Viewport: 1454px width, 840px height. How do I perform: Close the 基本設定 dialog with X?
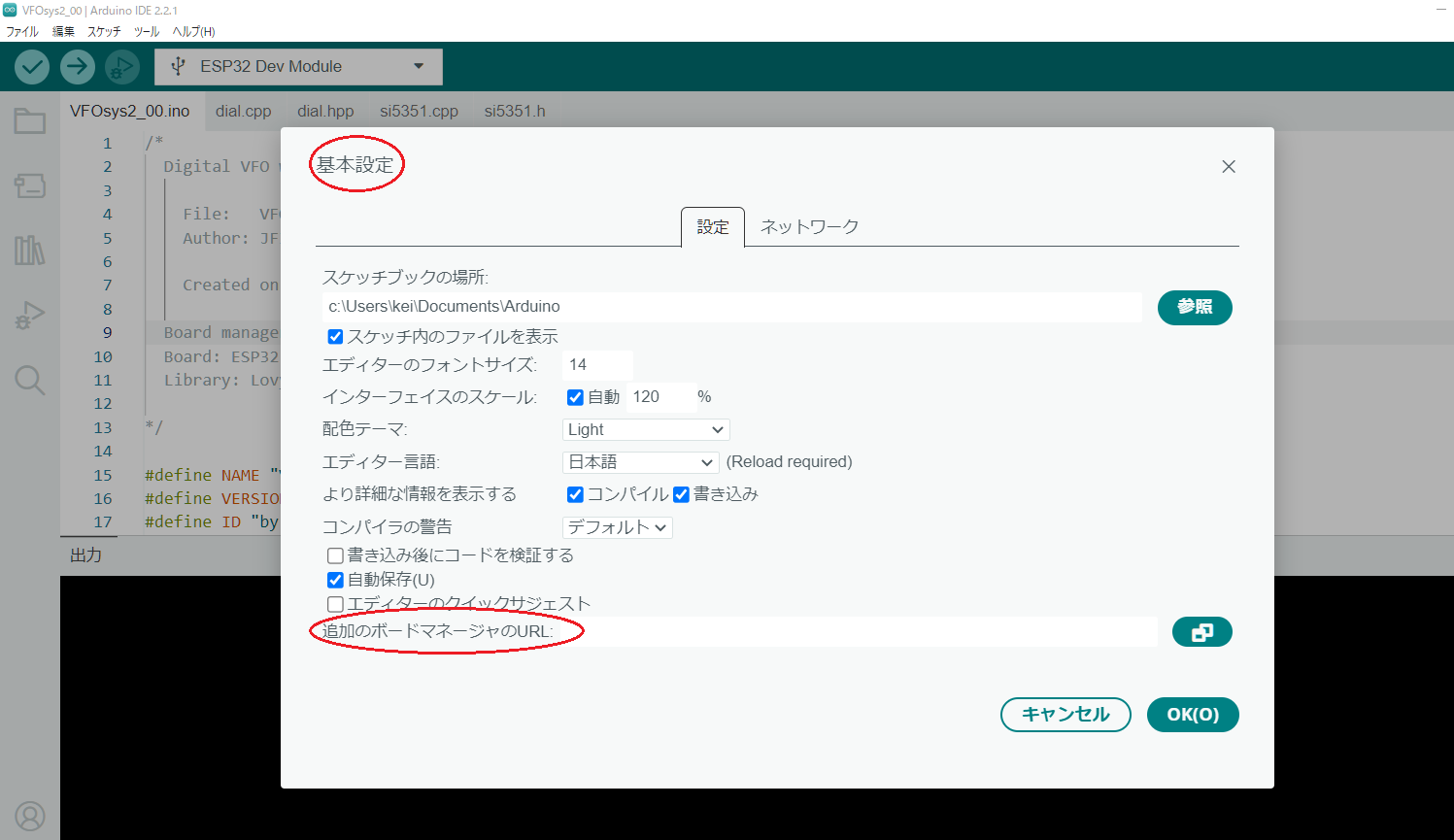[1229, 167]
